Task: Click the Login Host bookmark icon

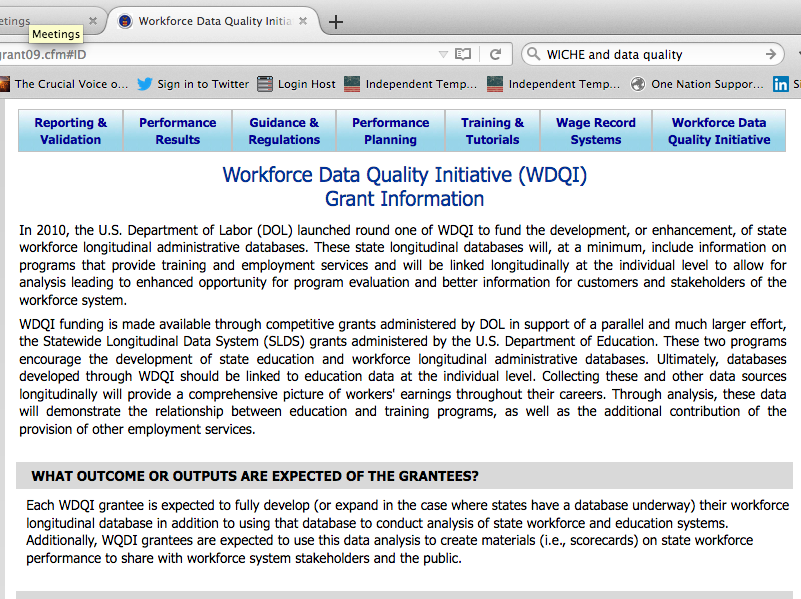Action: pos(265,84)
